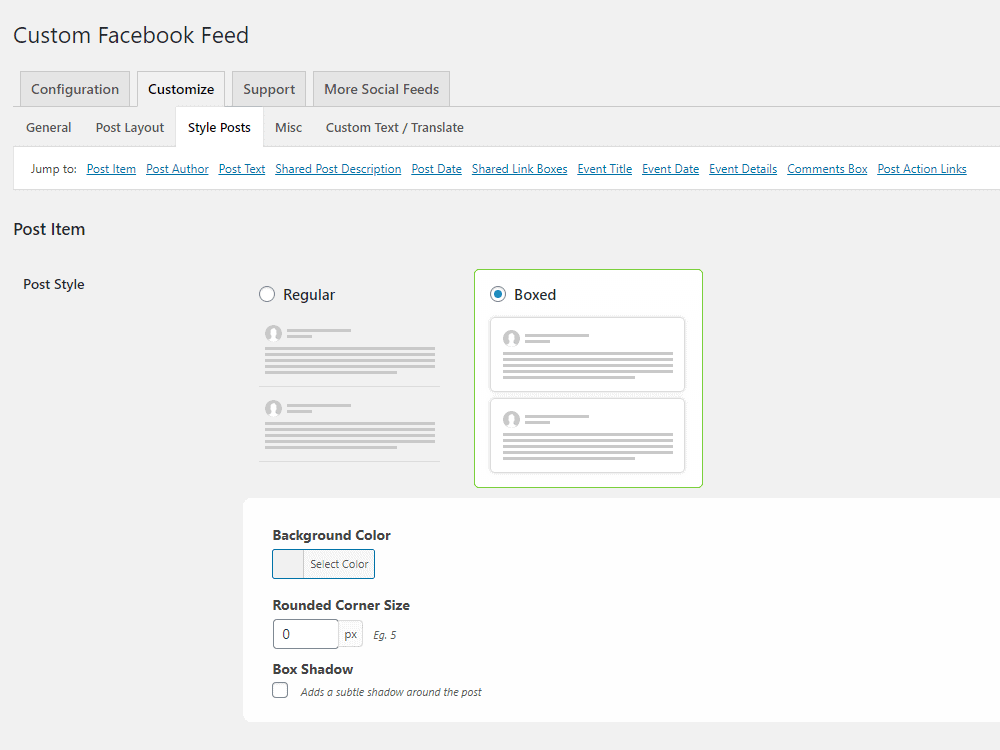Enable the Box Shadow checkbox
The image size is (1000, 750).
click(x=280, y=690)
